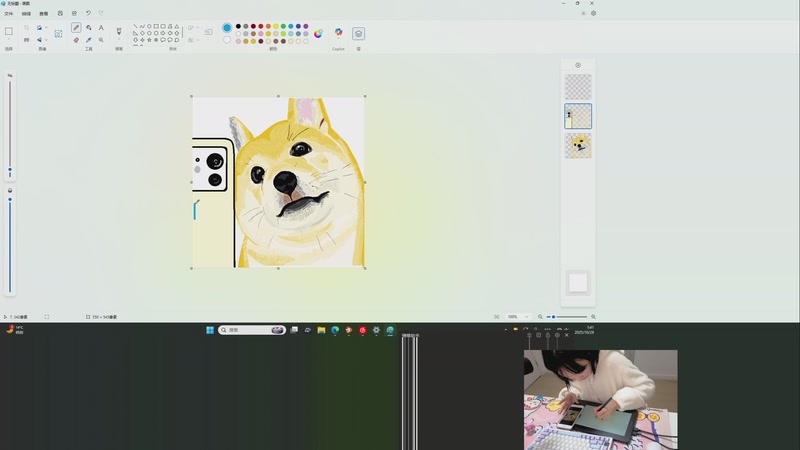Click the share icon in the title bar

(x=74, y=13)
